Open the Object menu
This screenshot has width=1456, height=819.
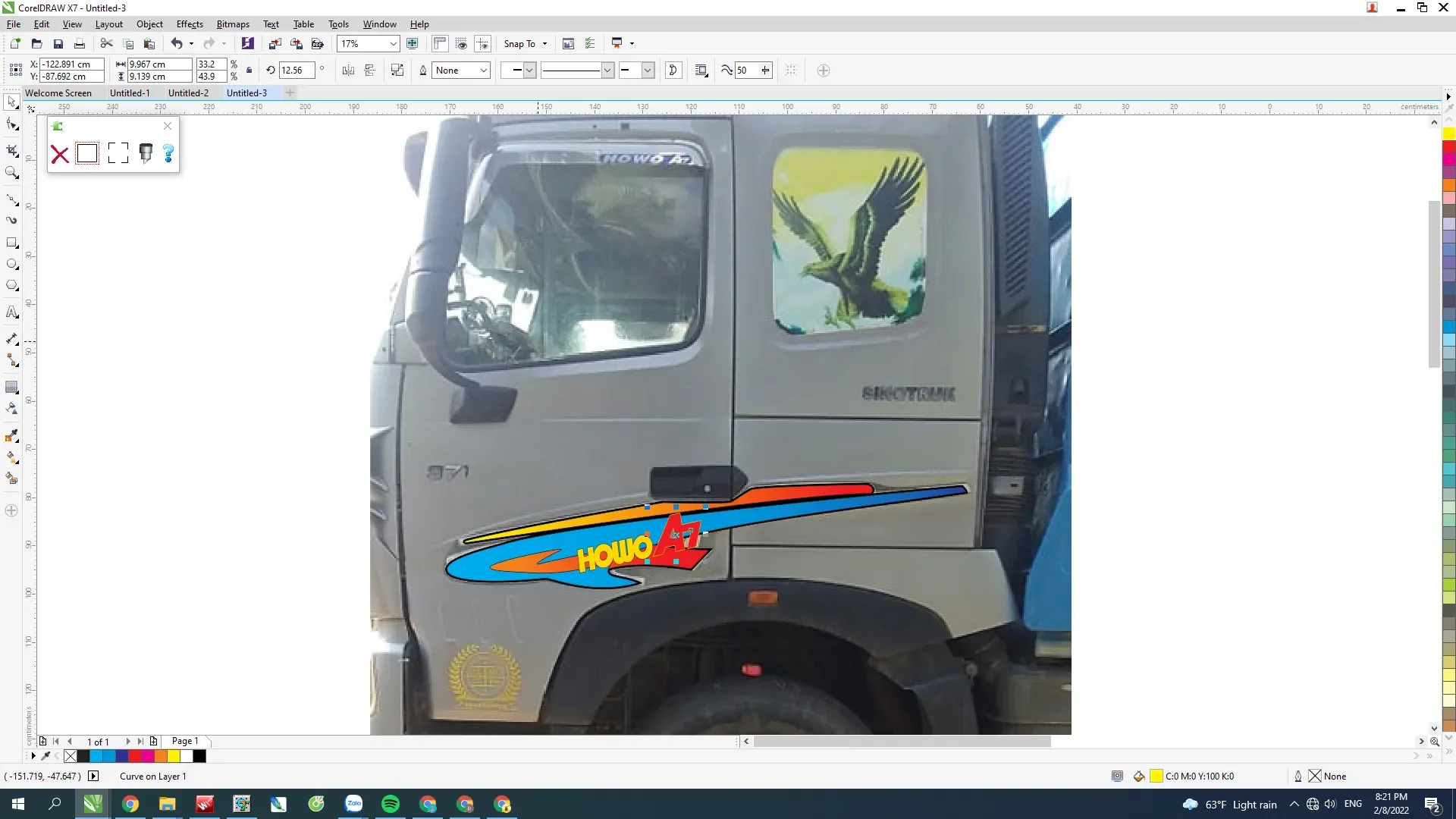(149, 24)
